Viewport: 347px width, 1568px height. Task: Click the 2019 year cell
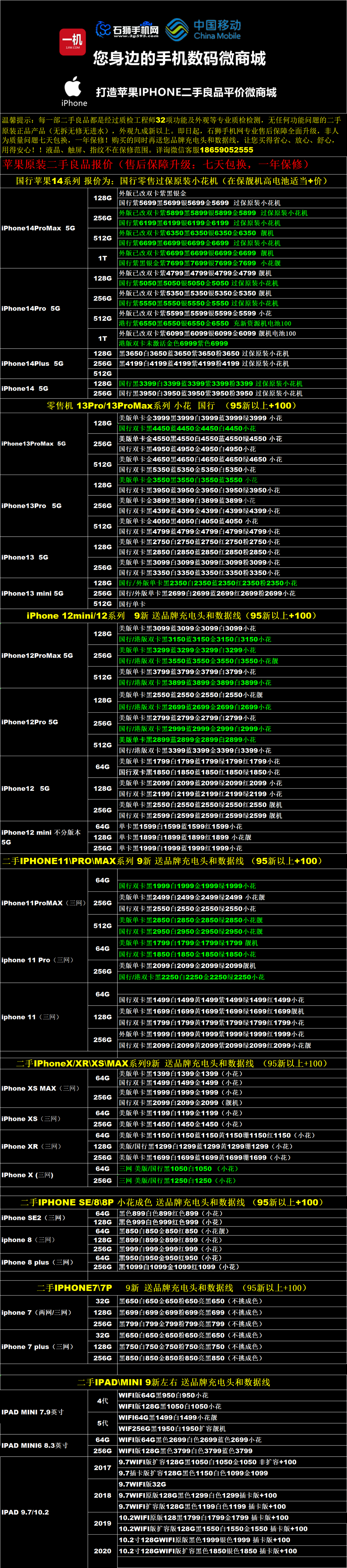(102, 1523)
